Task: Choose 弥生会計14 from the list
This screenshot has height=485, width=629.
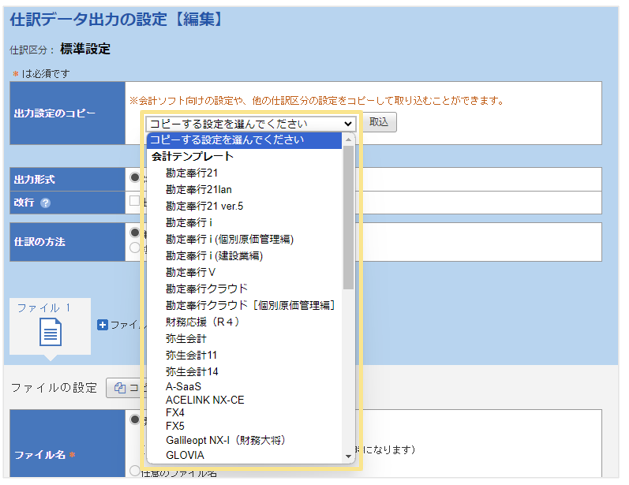Action: point(191,370)
